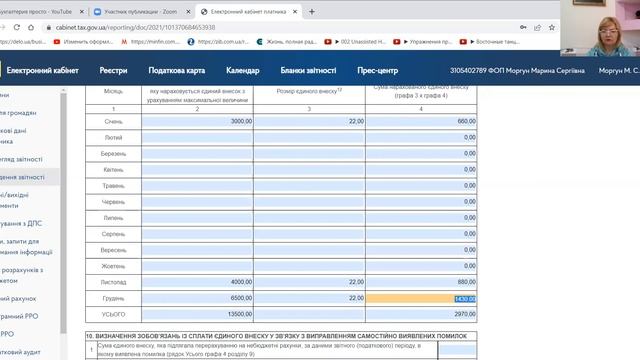Open a new browser tab

[312, 12]
